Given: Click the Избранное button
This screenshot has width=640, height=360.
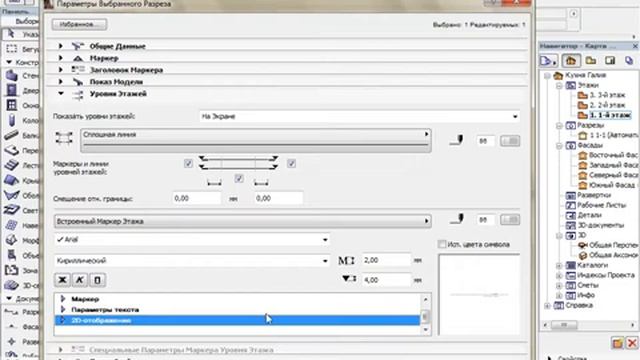Looking at the screenshot, I should tap(80, 24).
